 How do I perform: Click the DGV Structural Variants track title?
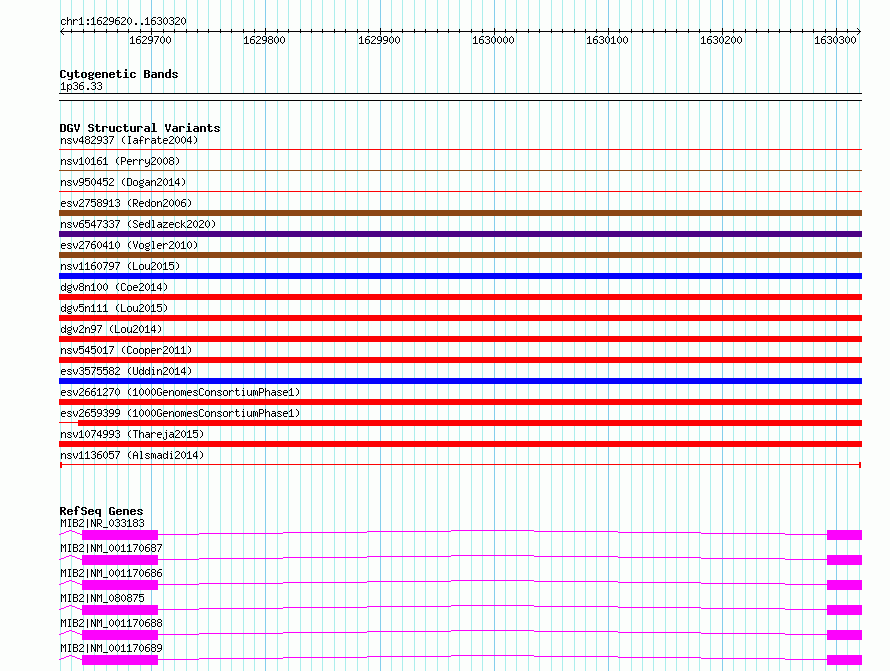140,128
